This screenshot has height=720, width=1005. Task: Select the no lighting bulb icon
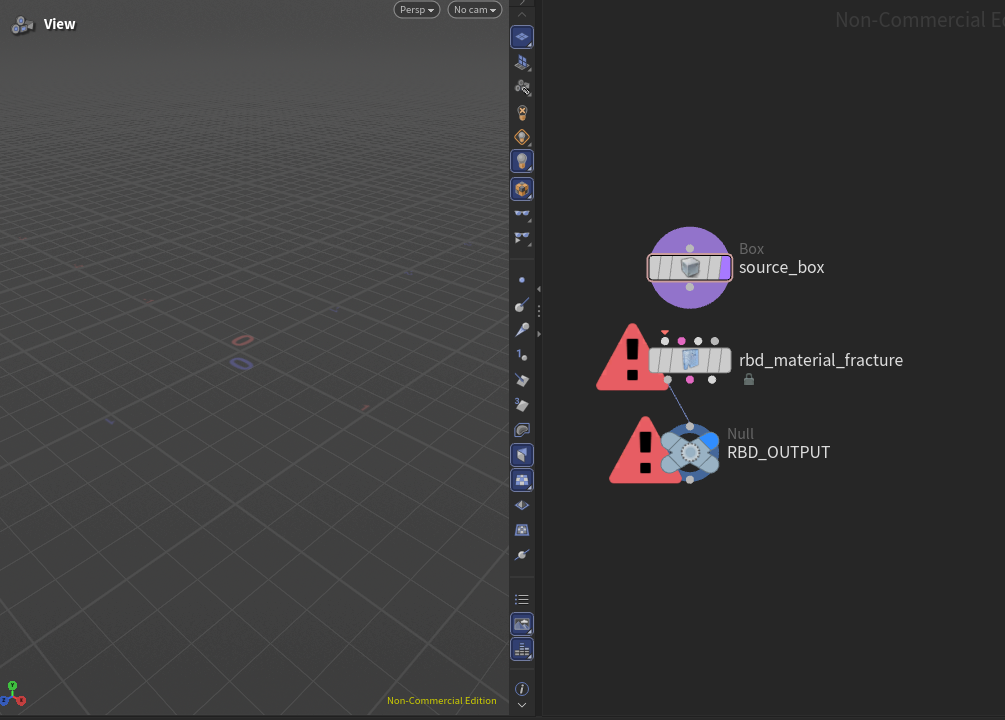coord(522,113)
